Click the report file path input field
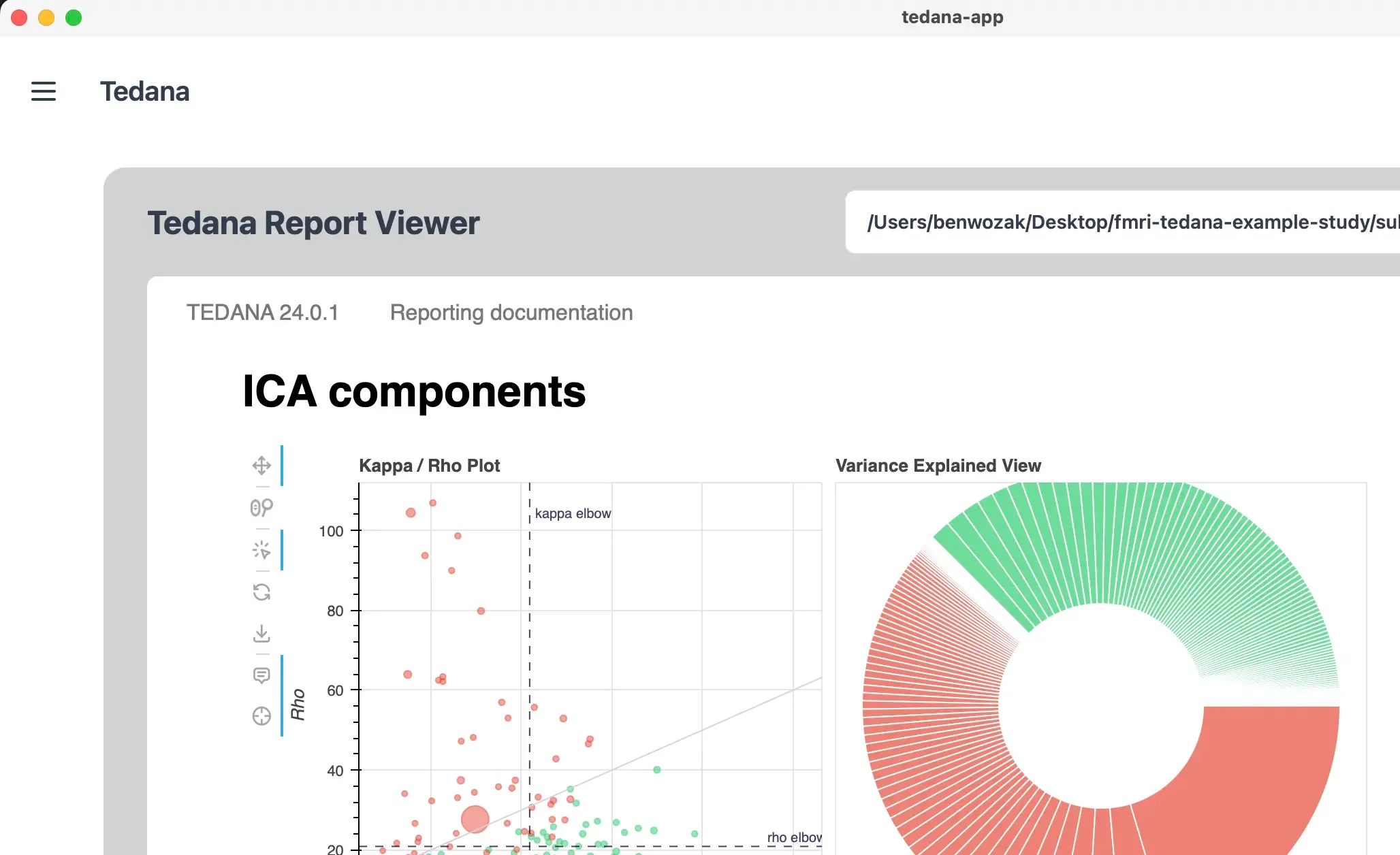The width and height of the screenshot is (1400, 855). (1123, 222)
